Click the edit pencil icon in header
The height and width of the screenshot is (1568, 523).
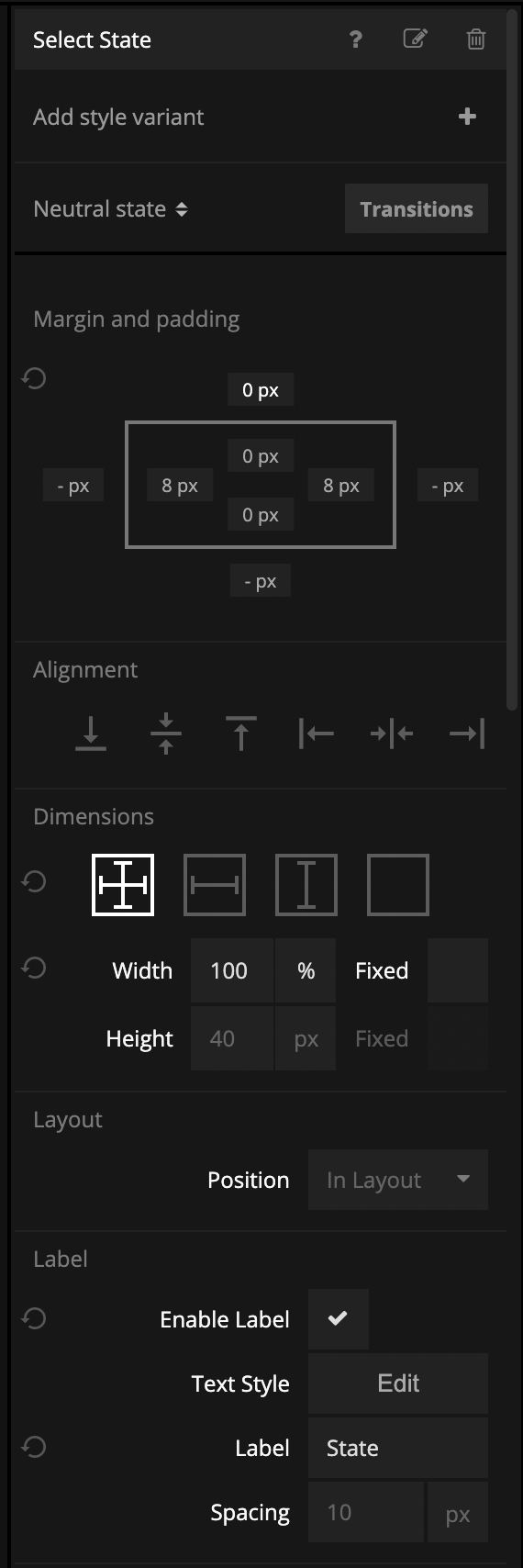point(415,39)
